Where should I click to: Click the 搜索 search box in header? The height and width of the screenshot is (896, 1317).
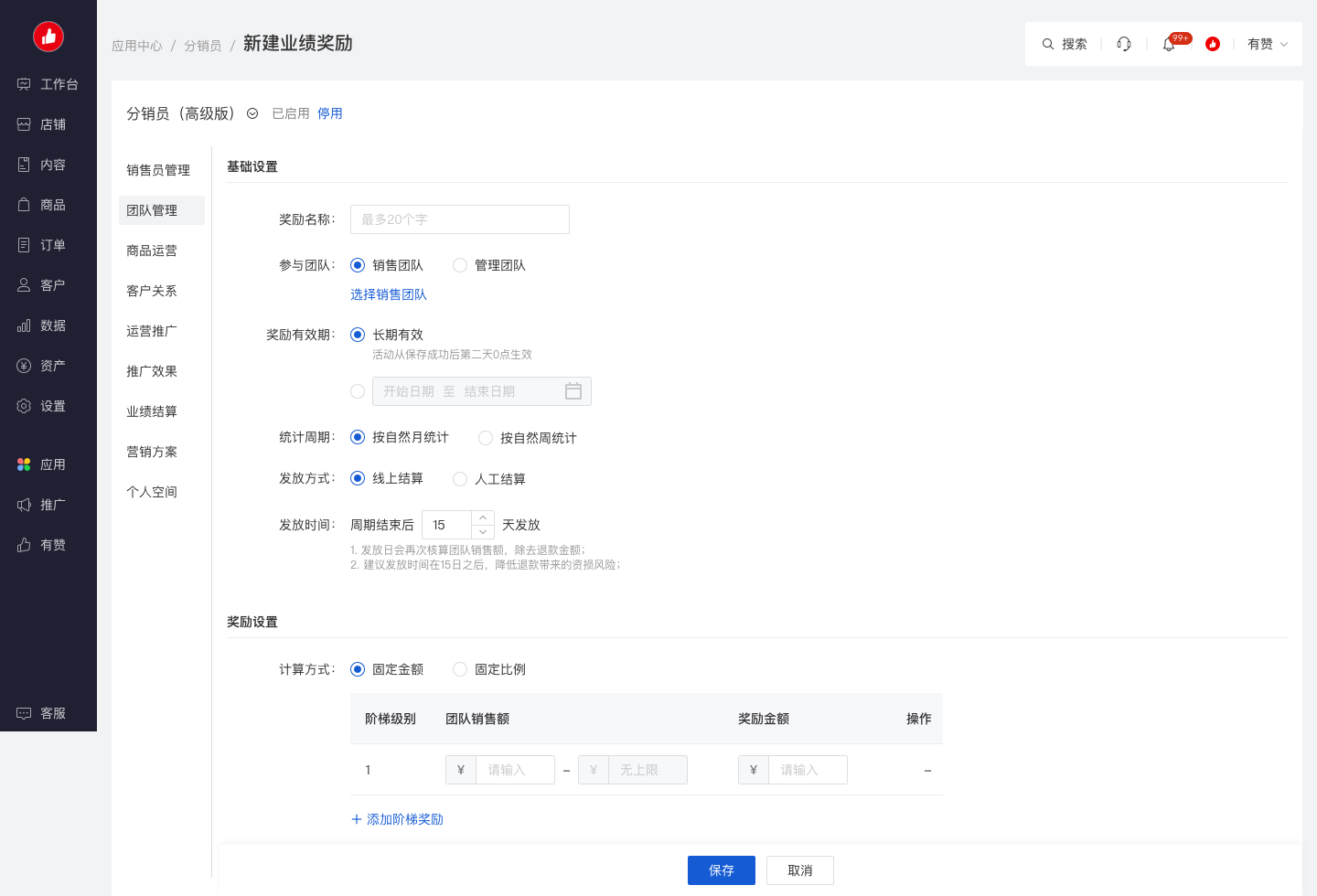pos(1065,44)
